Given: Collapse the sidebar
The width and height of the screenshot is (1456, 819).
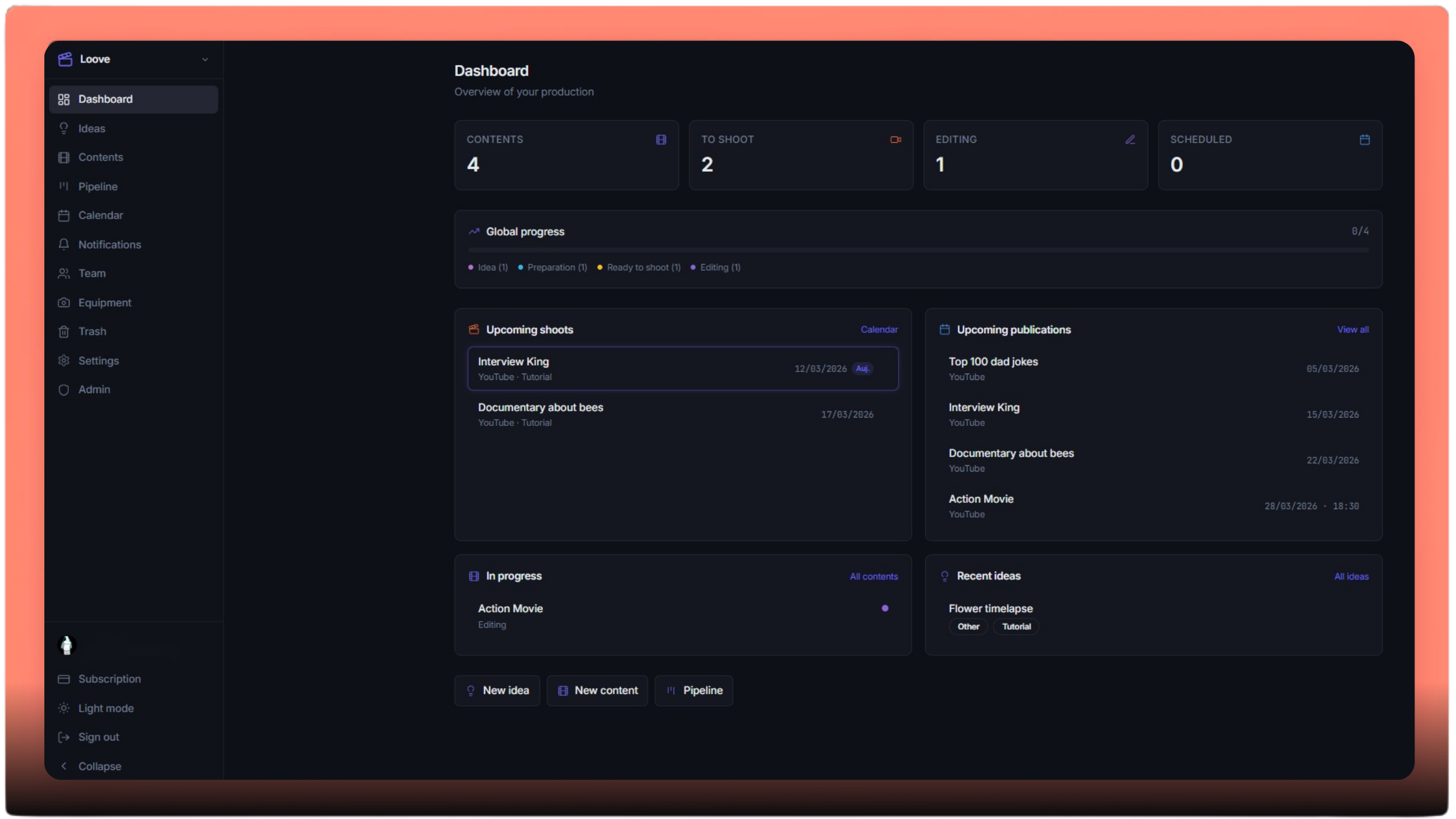Looking at the screenshot, I should pos(100,766).
